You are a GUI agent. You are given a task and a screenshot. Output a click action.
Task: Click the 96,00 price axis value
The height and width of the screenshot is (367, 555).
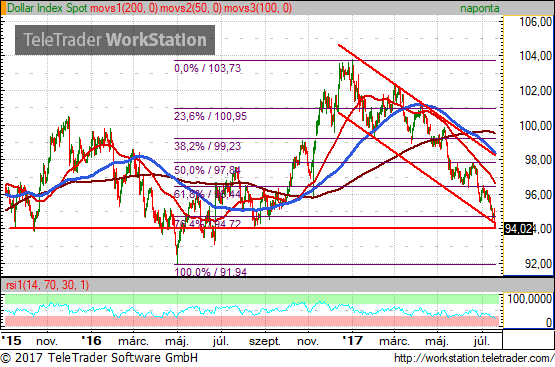click(x=538, y=195)
